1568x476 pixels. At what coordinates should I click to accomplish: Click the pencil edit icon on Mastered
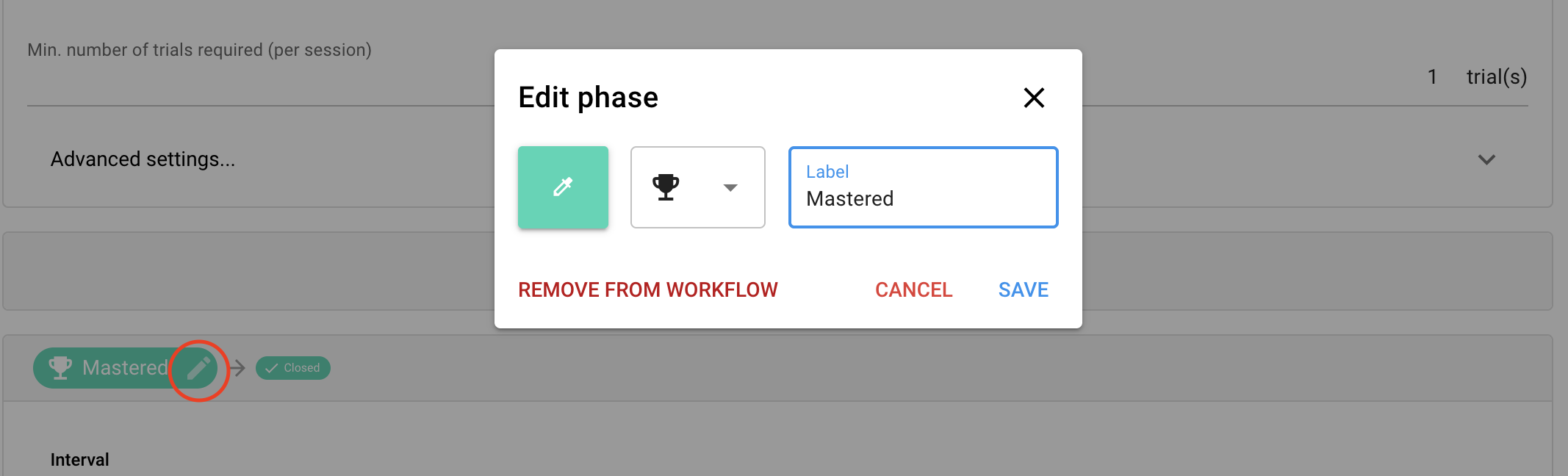(x=198, y=368)
